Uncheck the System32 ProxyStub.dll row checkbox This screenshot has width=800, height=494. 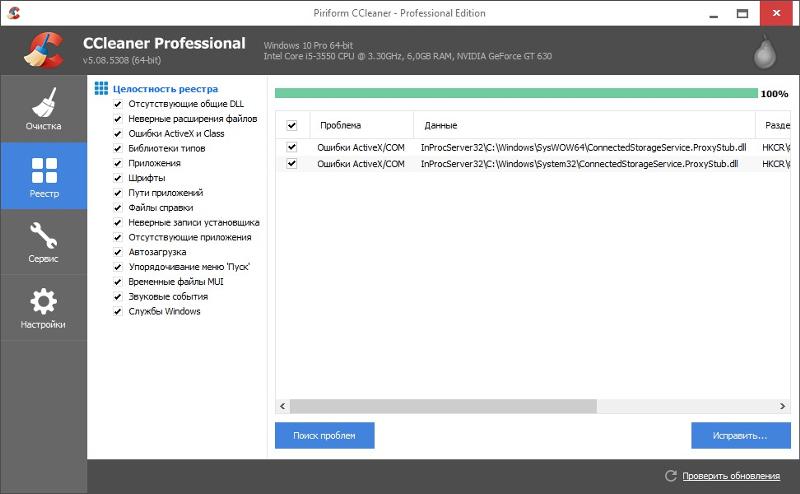point(292,163)
